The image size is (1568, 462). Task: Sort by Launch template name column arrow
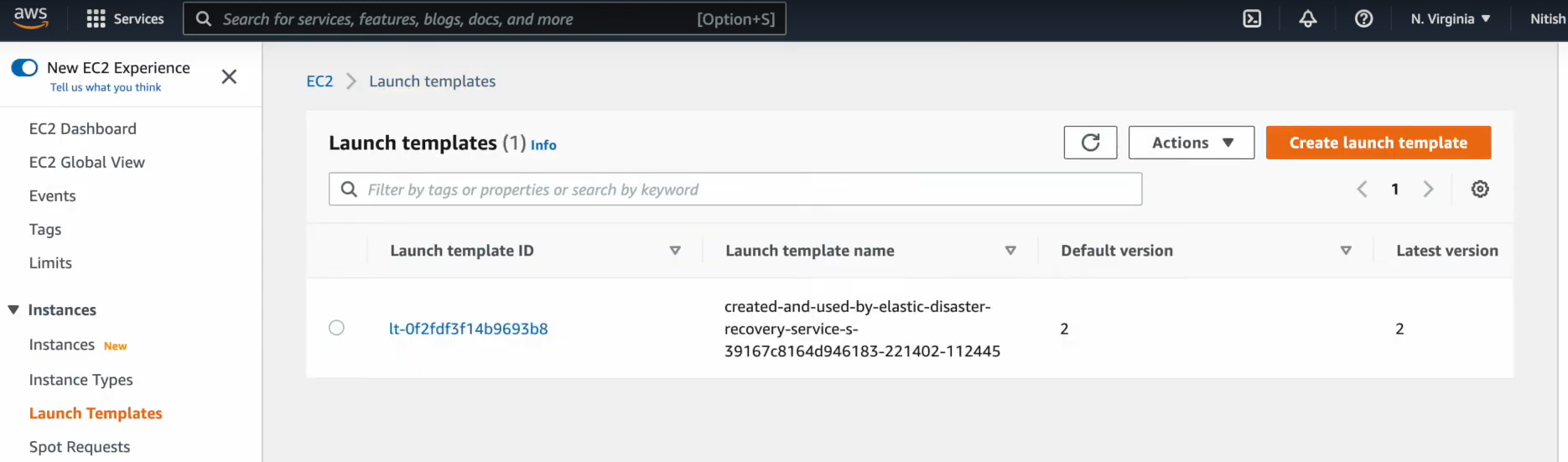1010,251
